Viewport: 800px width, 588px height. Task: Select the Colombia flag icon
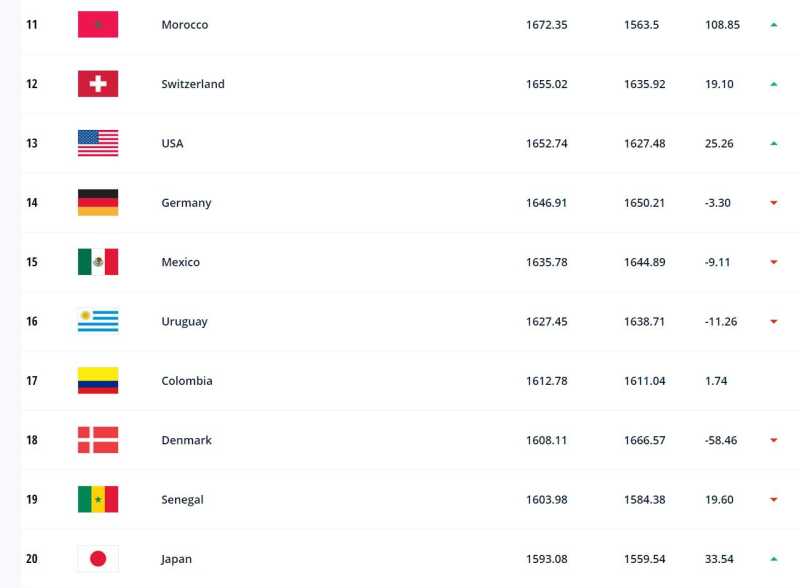click(98, 381)
